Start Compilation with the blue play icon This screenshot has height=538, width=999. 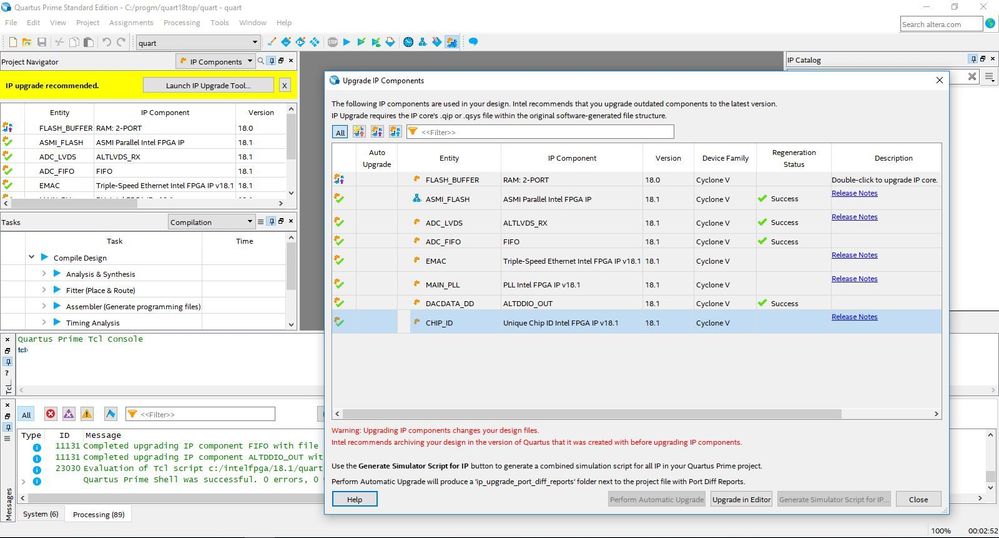[347, 42]
